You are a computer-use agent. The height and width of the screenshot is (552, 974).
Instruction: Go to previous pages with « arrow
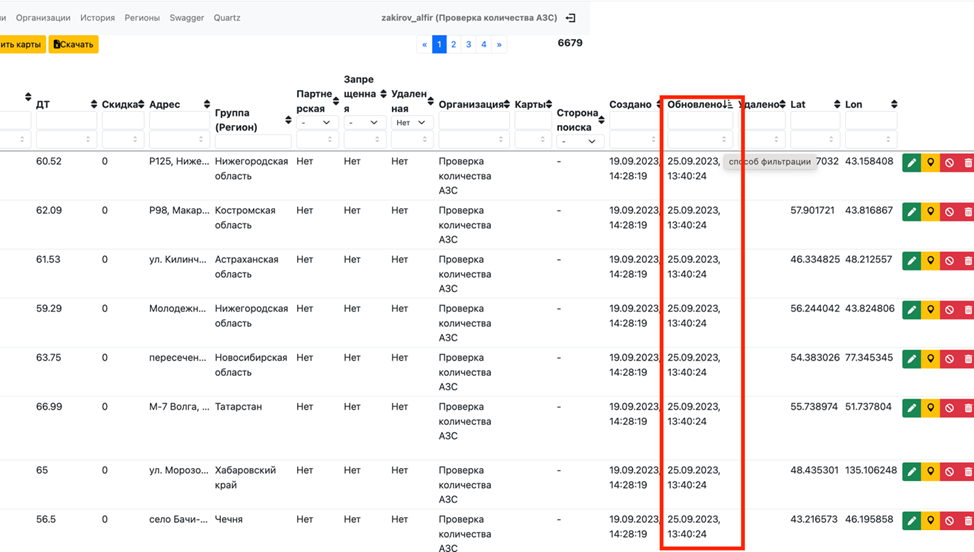[424, 44]
